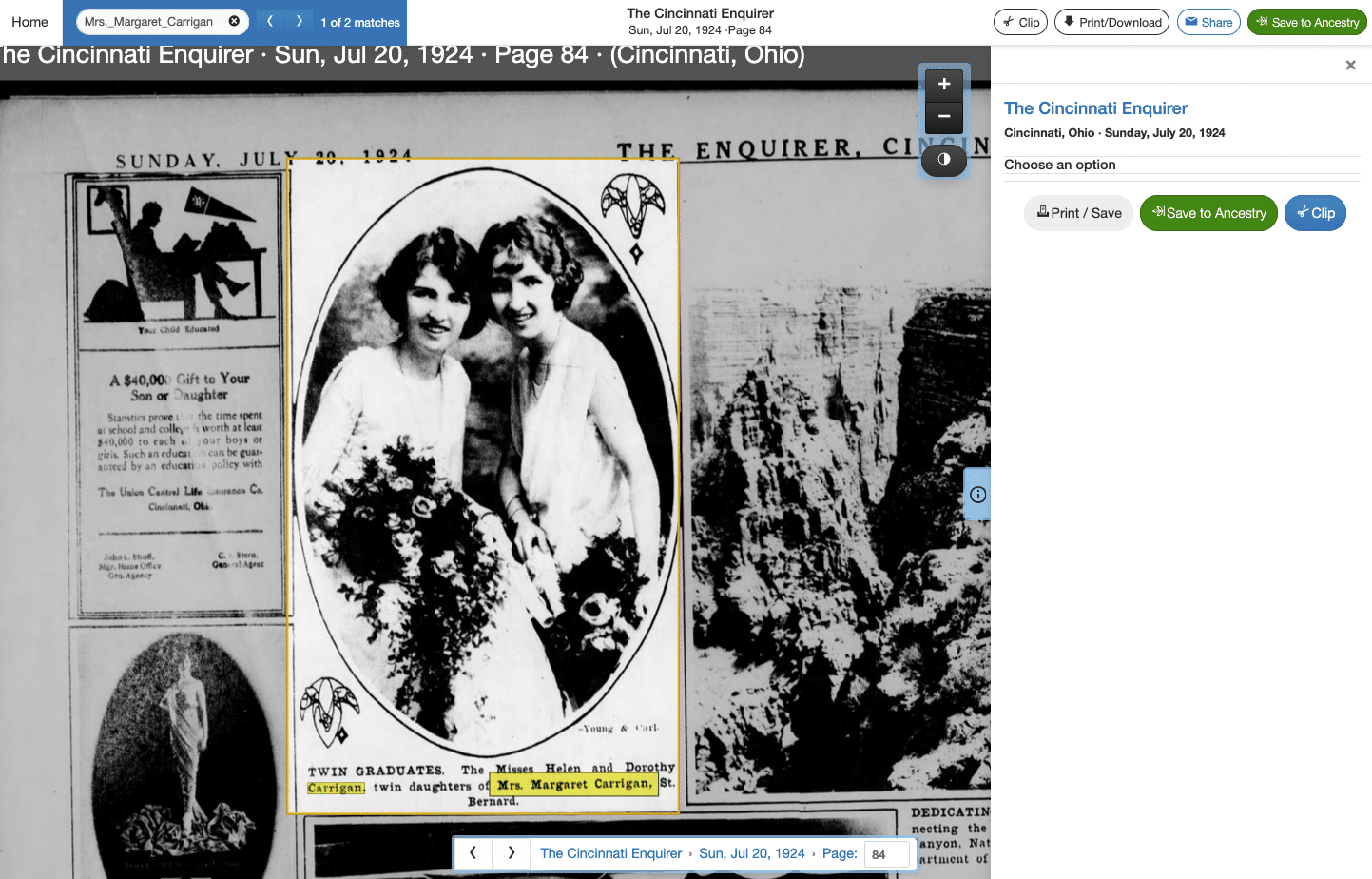Advance to the next newspaper page
The image size is (1372, 879).
512,853
